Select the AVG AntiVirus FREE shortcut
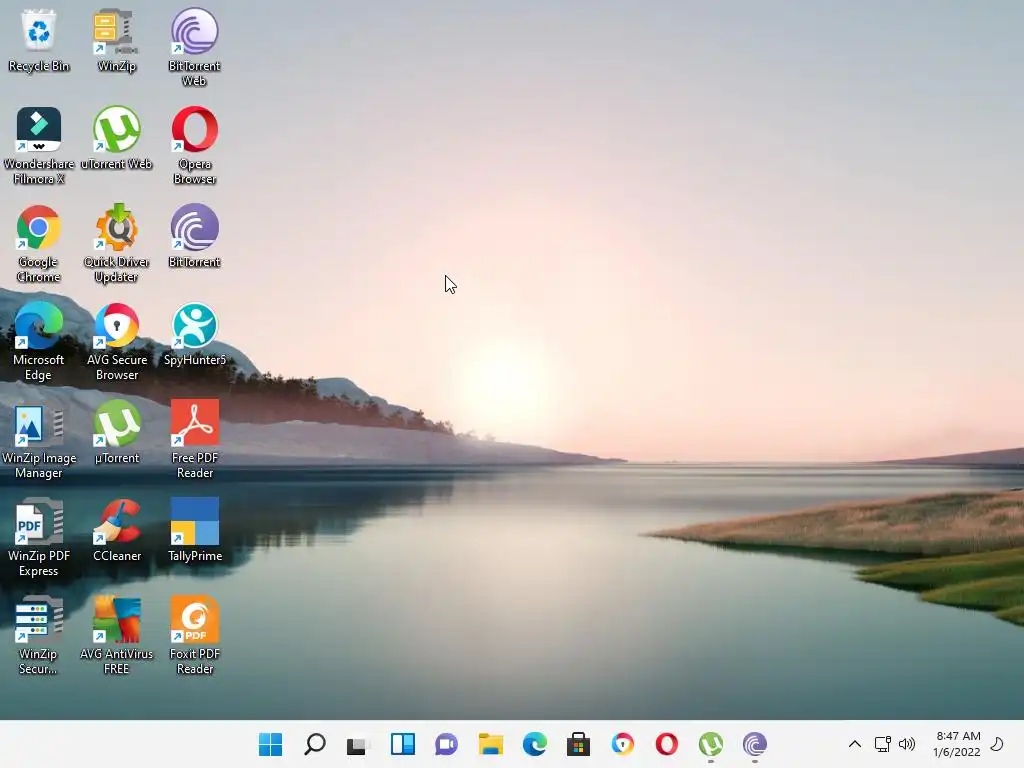 point(116,635)
